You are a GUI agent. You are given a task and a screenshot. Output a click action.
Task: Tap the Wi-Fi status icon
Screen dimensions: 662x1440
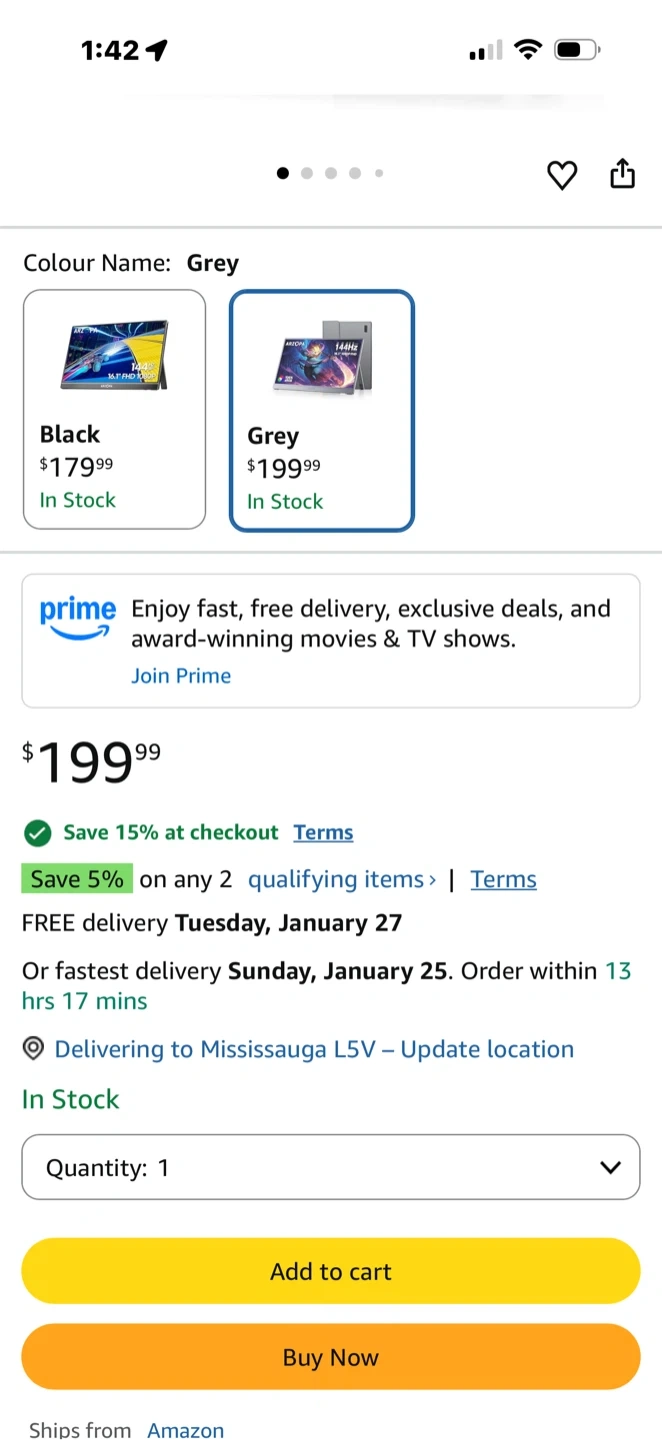[x=527, y=49]
